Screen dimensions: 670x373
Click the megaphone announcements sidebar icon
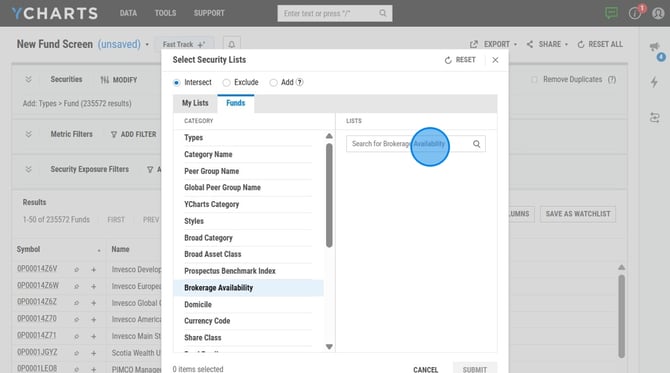pyautogui.click(x=654, y=47)
